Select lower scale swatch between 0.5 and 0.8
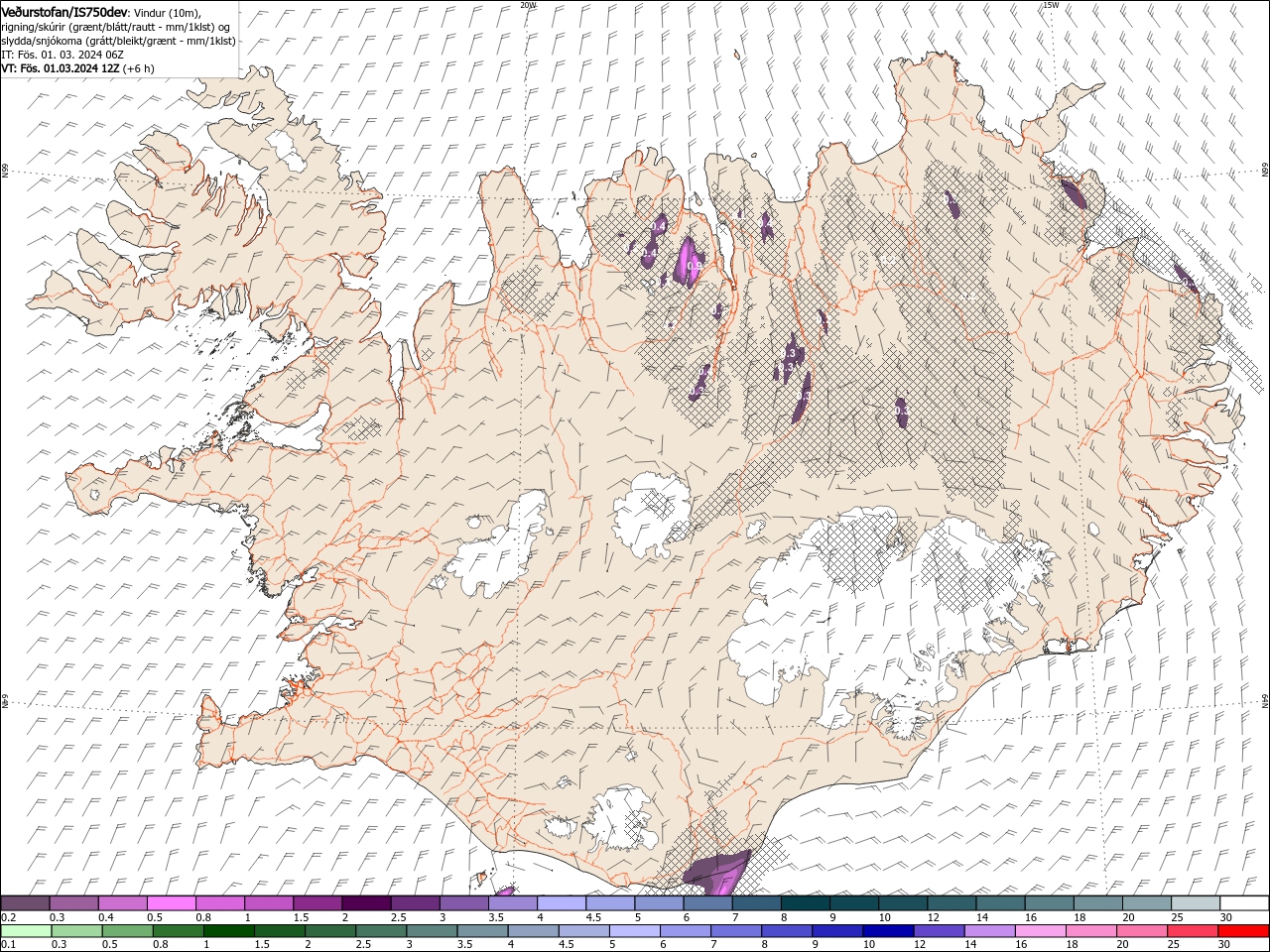This screenshot has width=1270, height=952. pos(127,931)
